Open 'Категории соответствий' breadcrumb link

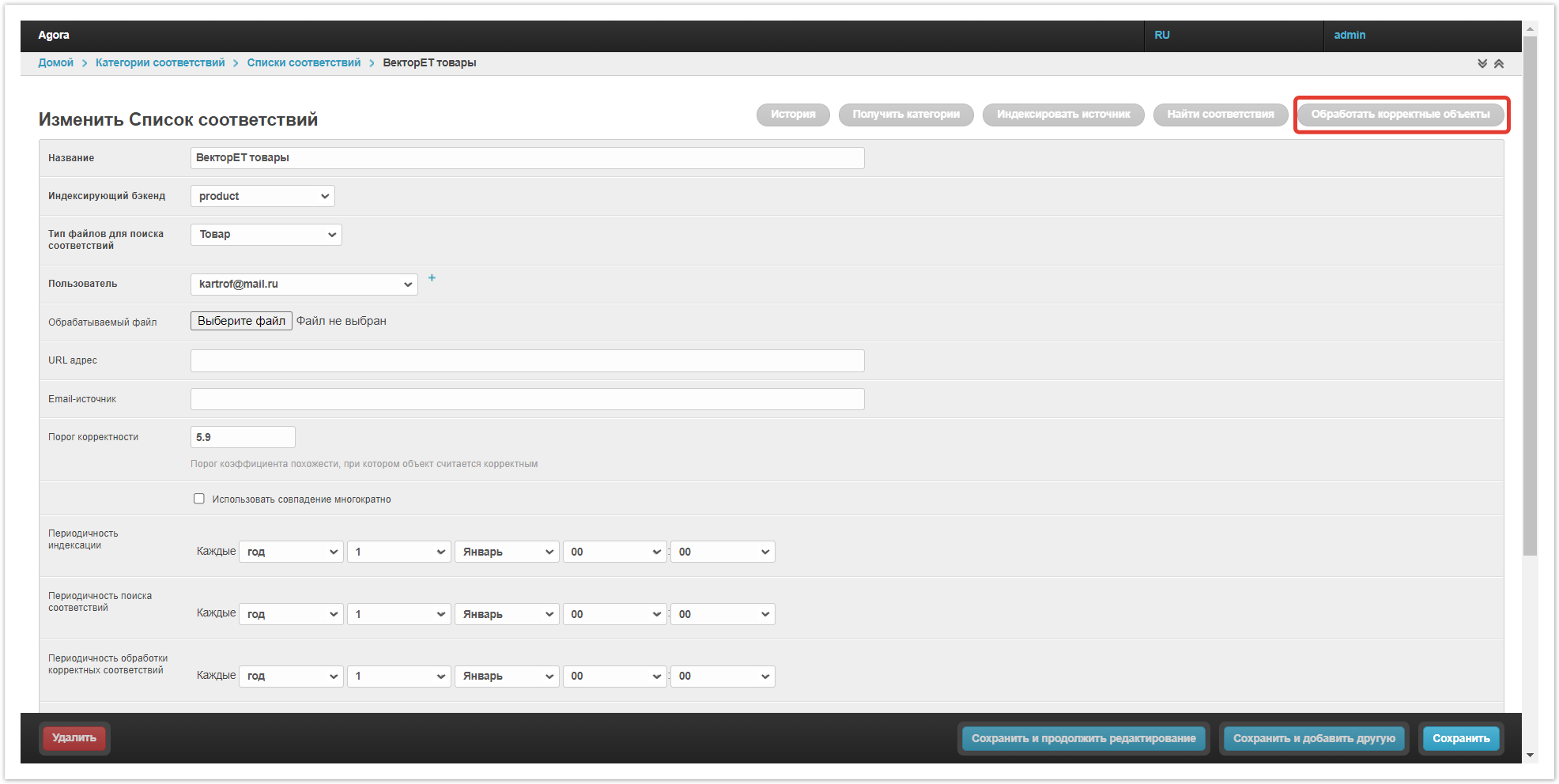[x=160, y=63]
